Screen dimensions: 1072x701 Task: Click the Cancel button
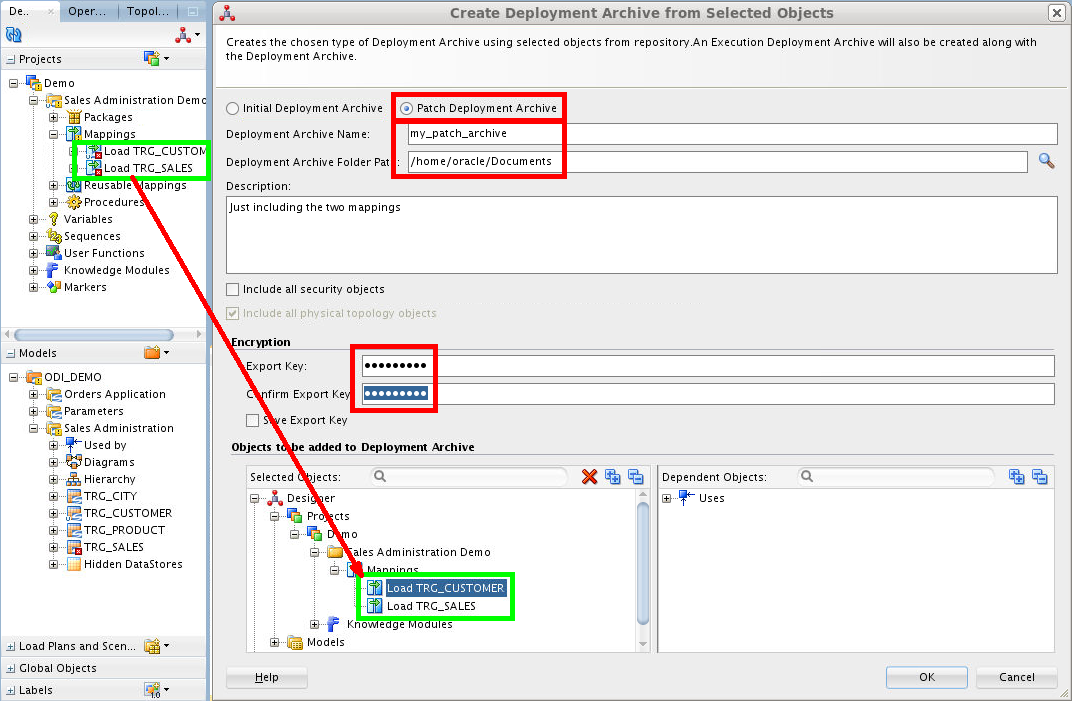1017,677
